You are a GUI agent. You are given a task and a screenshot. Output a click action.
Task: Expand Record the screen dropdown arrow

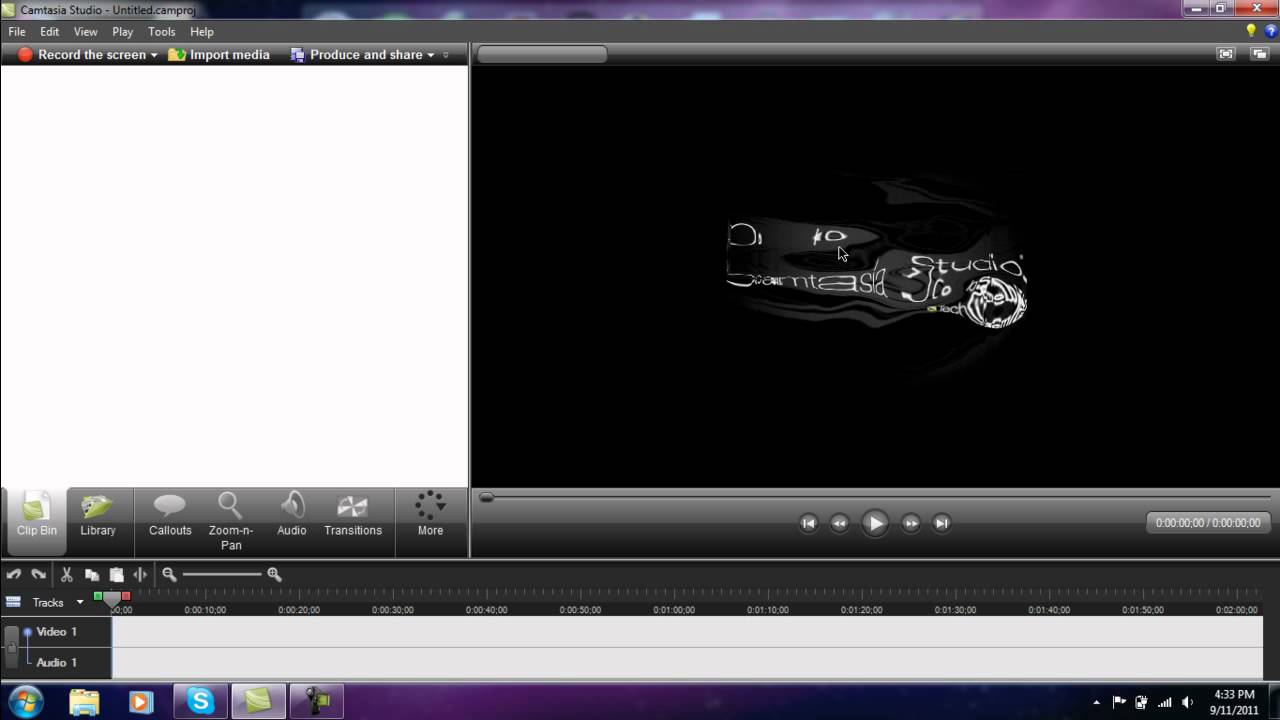coord(154,55)
